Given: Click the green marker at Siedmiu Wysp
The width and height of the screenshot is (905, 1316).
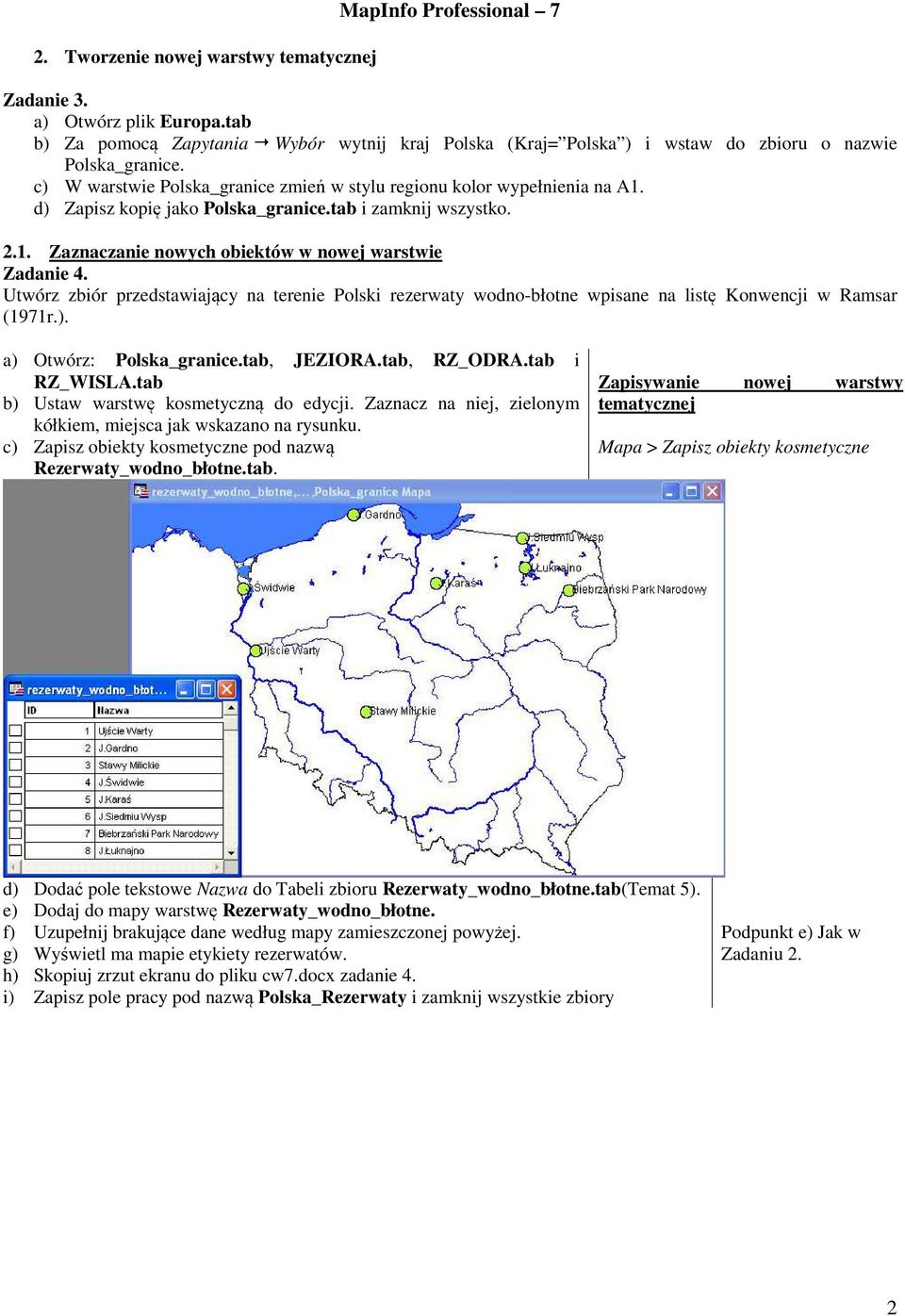Looking at the screenshot, I should (522, 538).
